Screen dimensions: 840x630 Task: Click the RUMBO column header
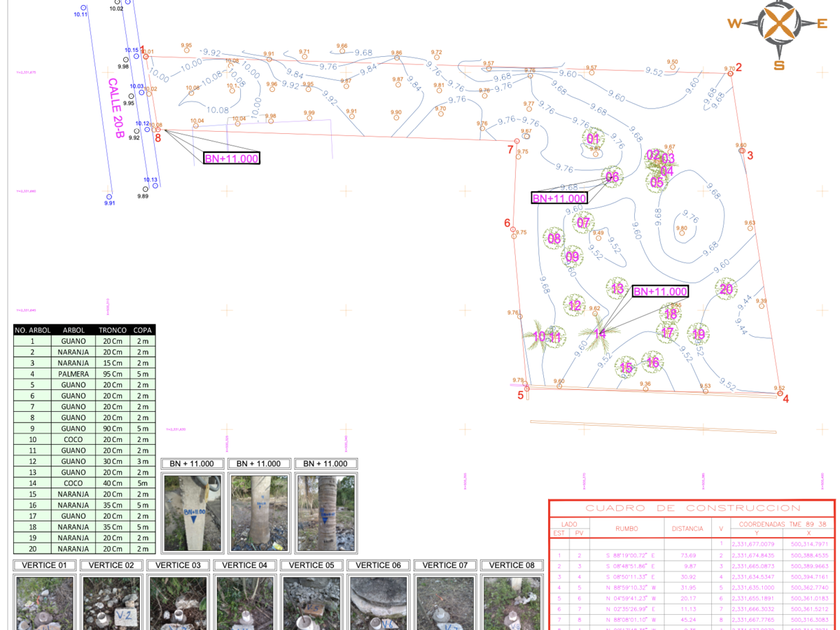coord(626,528)
